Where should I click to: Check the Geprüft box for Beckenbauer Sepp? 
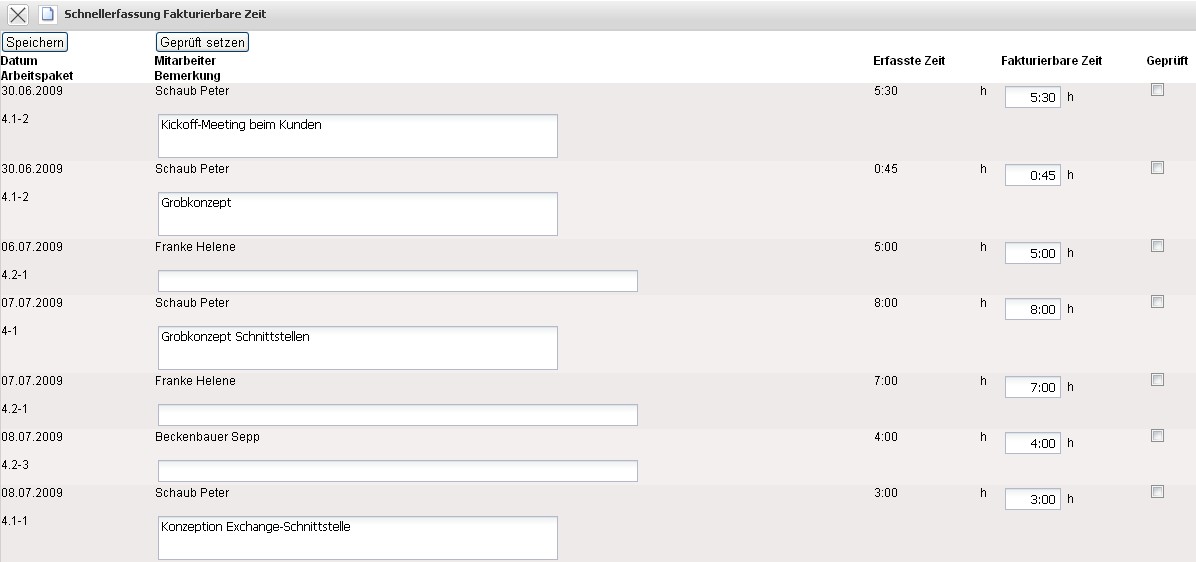coord(1158,436)
